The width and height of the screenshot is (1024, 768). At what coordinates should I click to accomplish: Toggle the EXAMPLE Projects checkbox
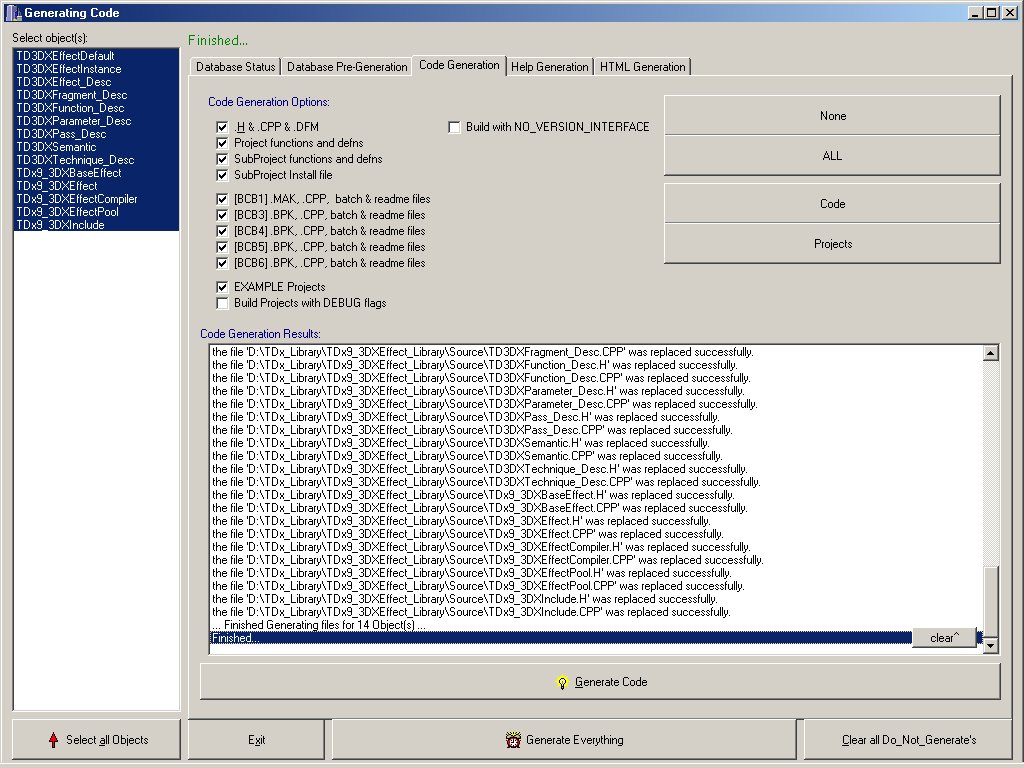pos(223,287)
